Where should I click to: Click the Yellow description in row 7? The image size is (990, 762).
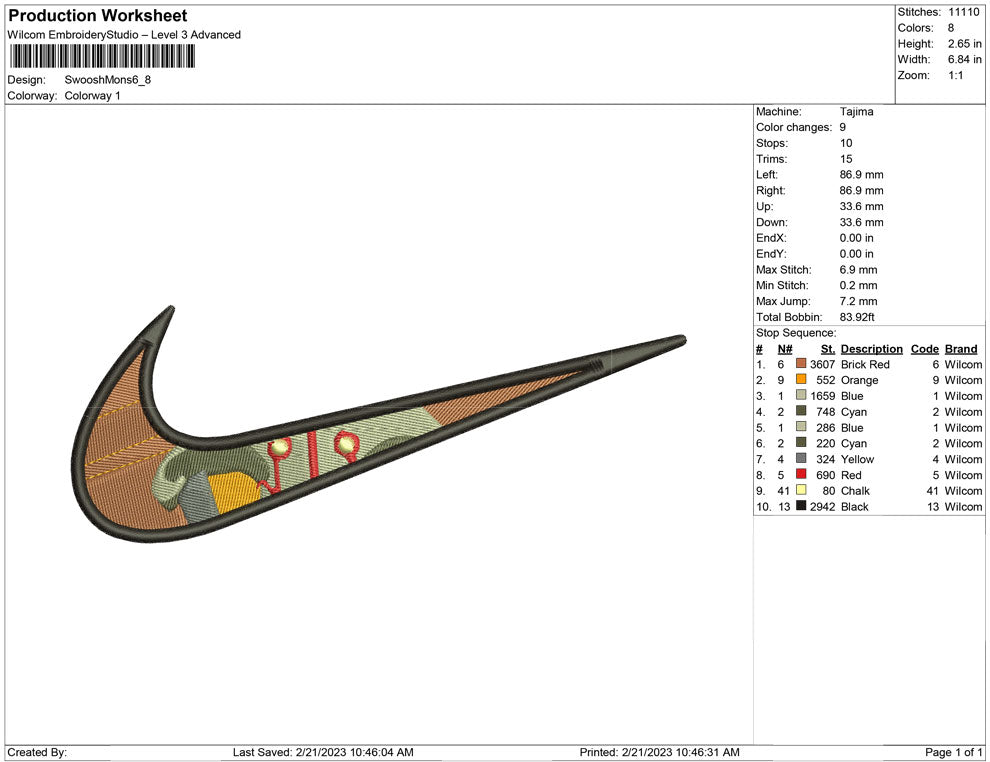[x=857, y=459]
